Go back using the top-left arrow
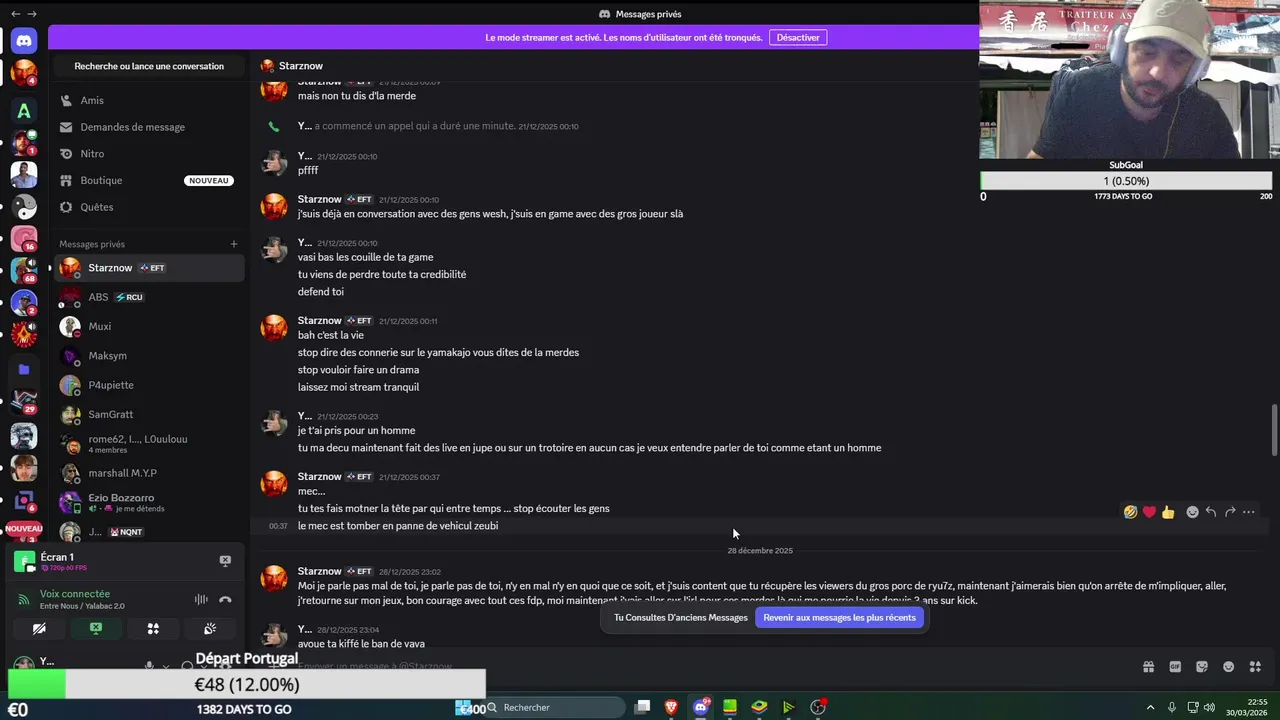This screenshot has height=720, width=1280. click(x=15, y=13)
